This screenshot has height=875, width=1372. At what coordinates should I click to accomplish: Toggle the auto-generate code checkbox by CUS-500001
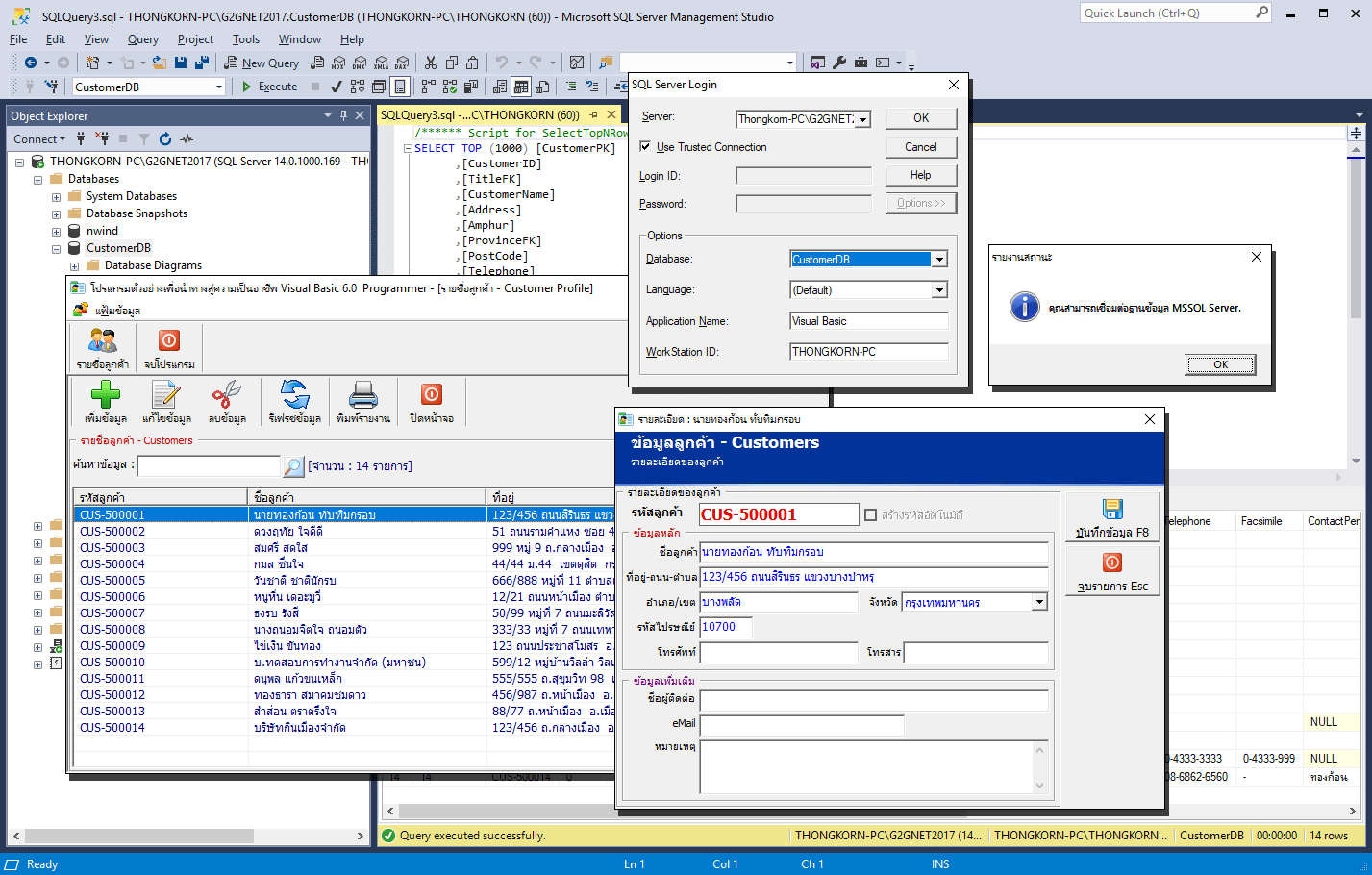(x=871, y=515)
